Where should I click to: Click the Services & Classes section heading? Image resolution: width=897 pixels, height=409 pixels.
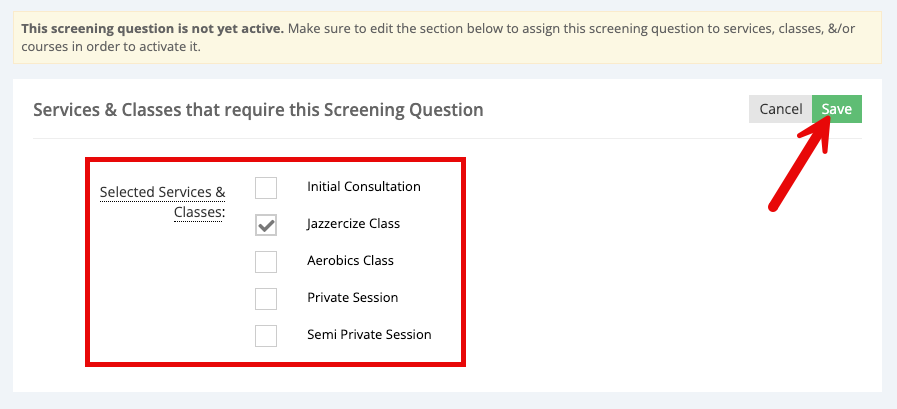point(258,109)
